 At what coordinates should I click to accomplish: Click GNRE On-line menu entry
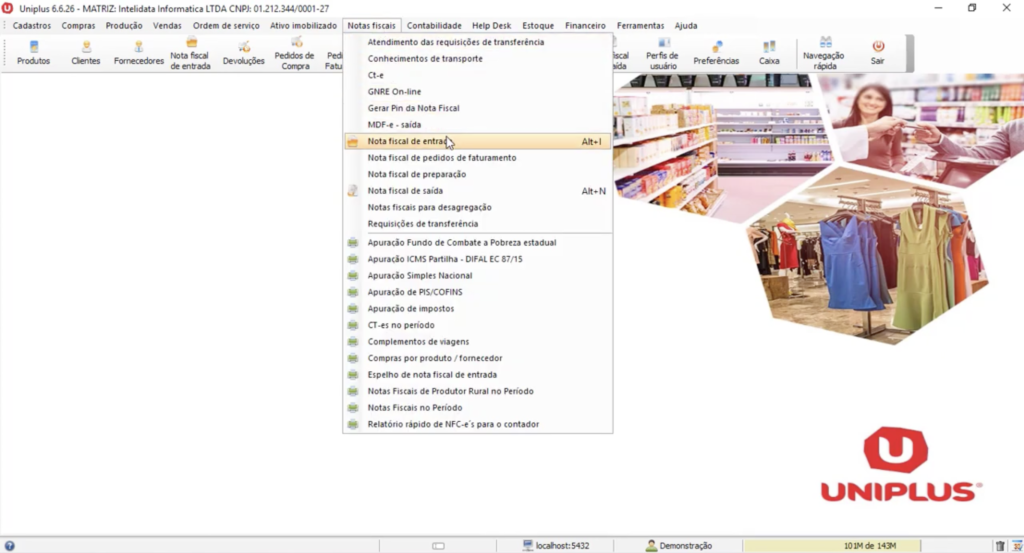click(x=394, y=92)
